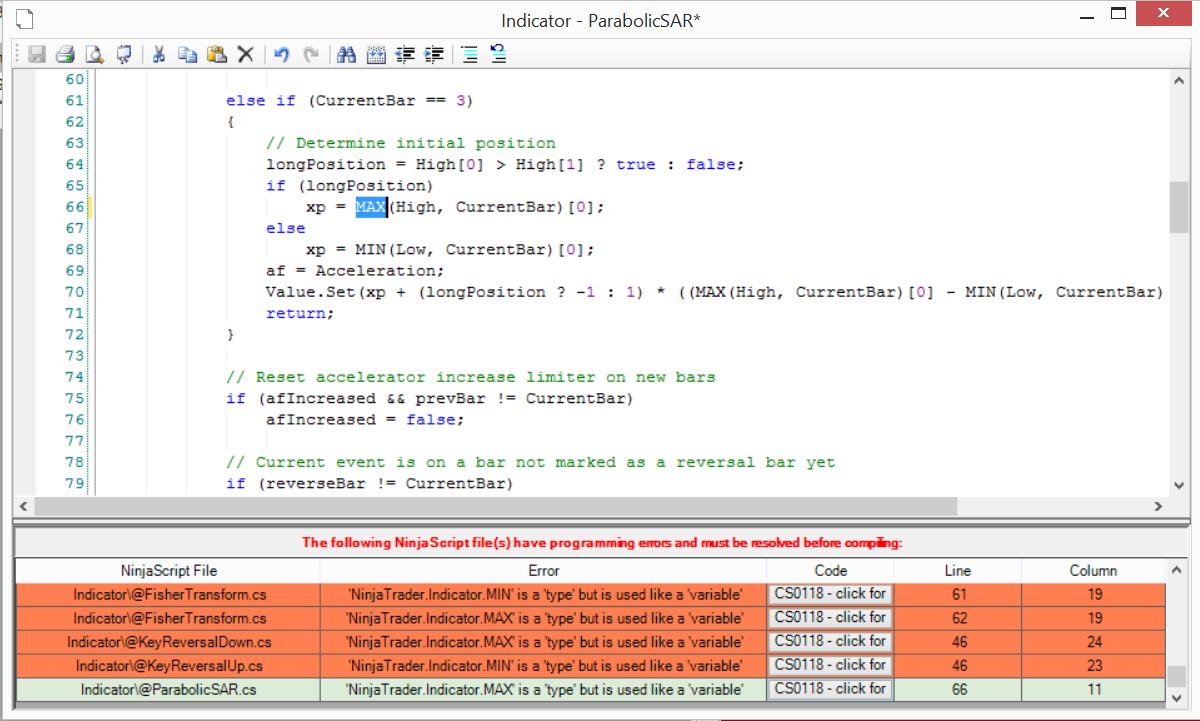Click the "NinjaScript File" column header

tap(168, 570)
